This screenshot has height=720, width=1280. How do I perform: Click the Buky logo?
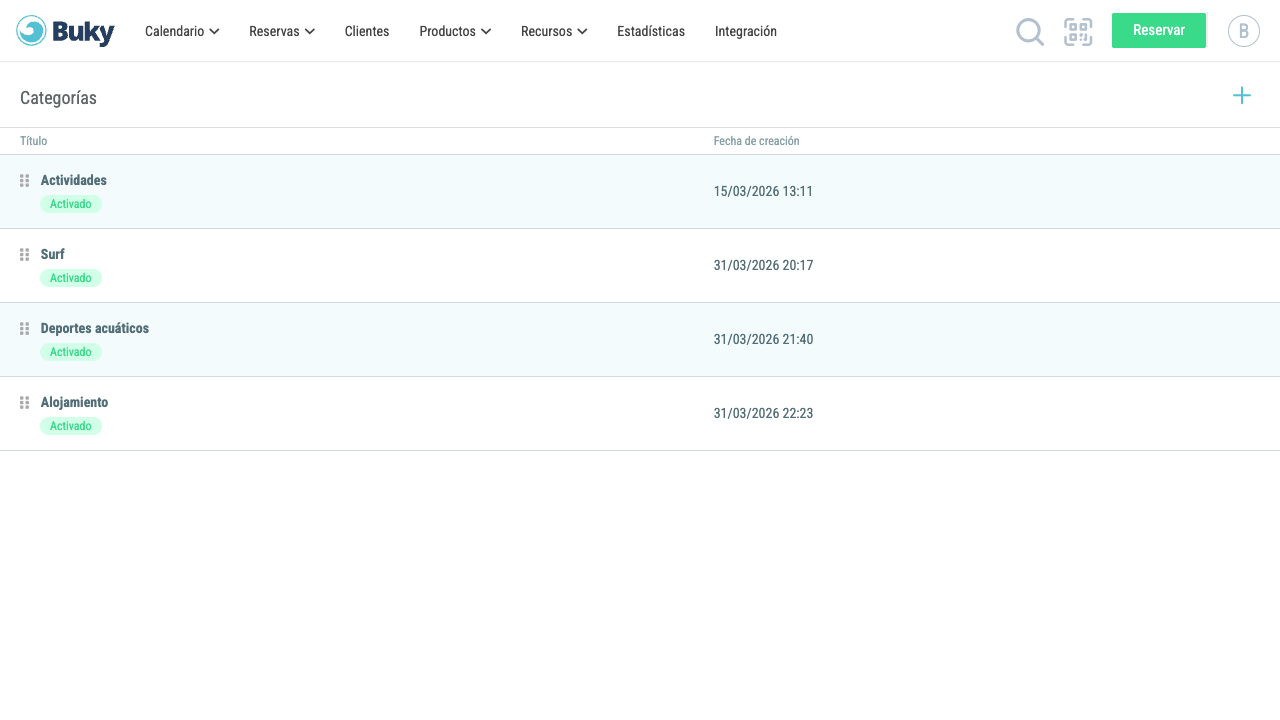pos(66,31)
